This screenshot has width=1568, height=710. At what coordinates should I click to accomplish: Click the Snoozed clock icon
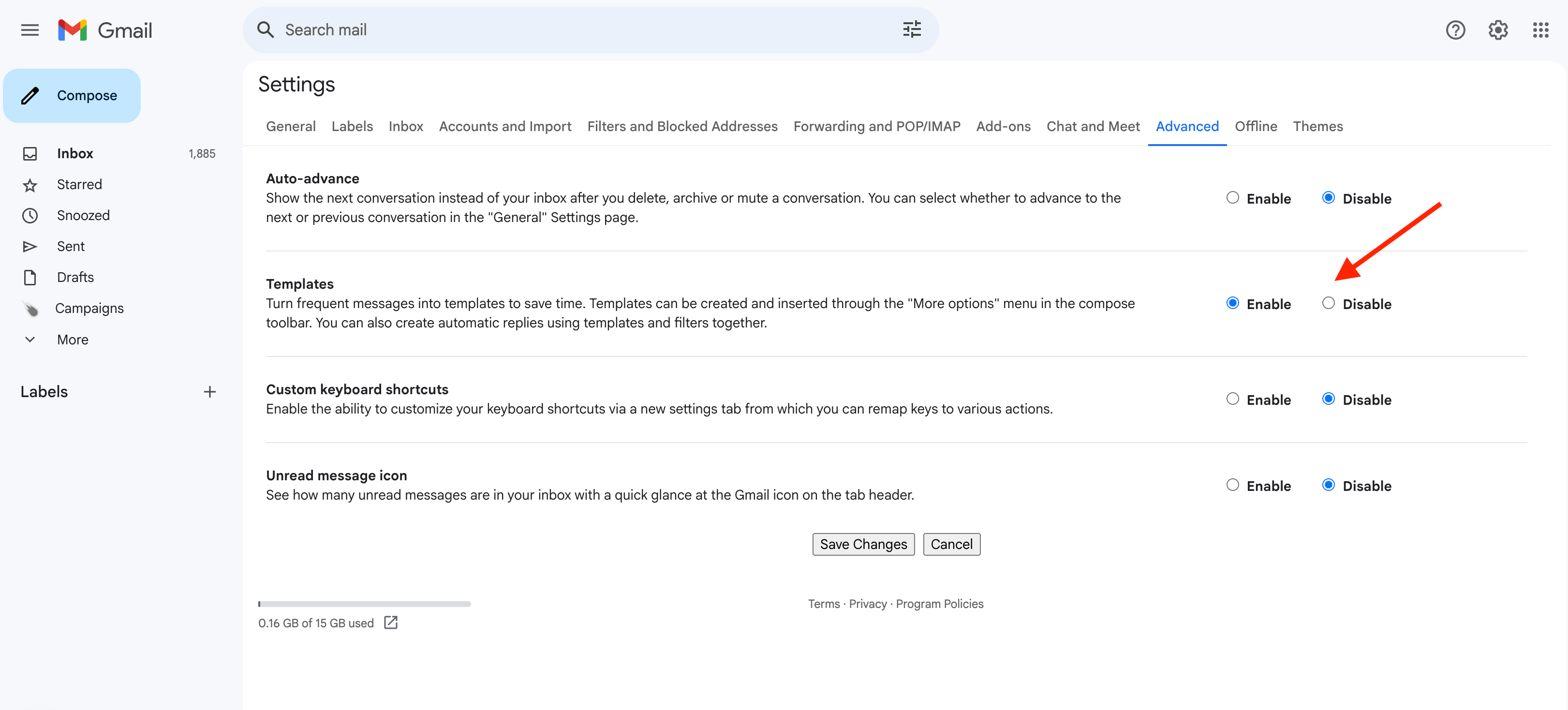(30, 216)
